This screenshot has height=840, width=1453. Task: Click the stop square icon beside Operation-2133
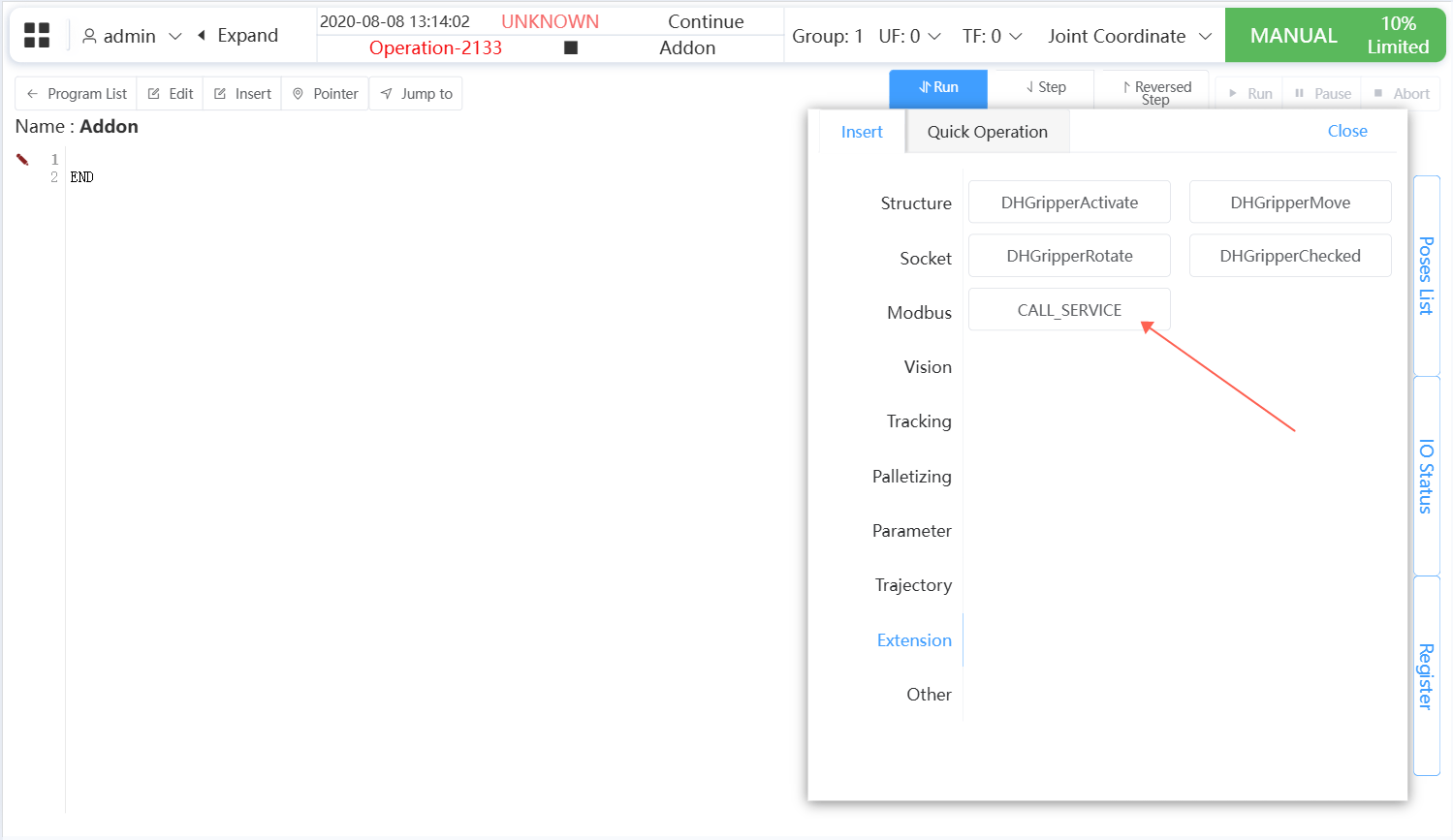click(571, 47)
